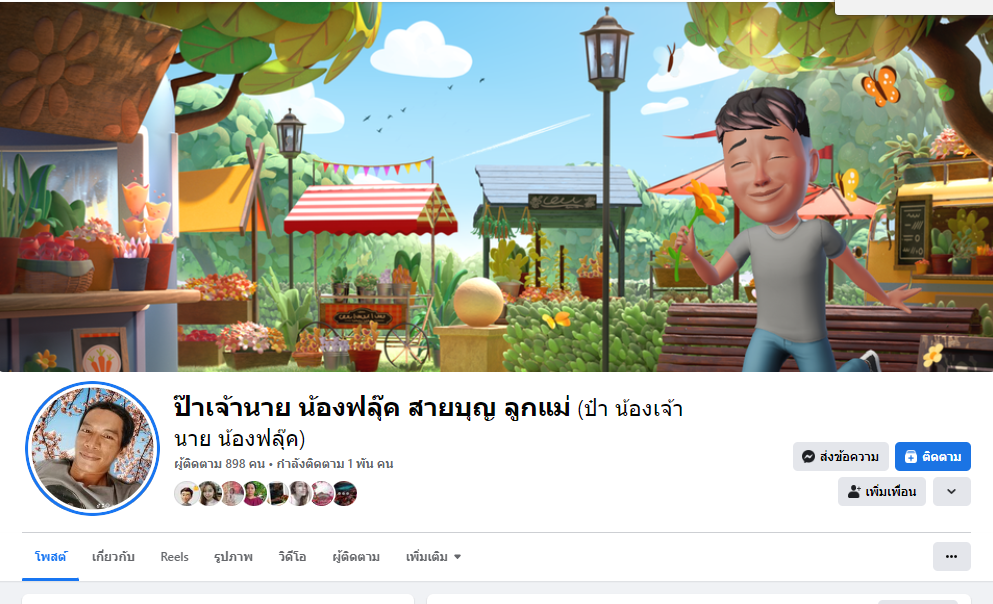Click the last follower avatar thumbnail
993x604 pixels.
[345, 493]
